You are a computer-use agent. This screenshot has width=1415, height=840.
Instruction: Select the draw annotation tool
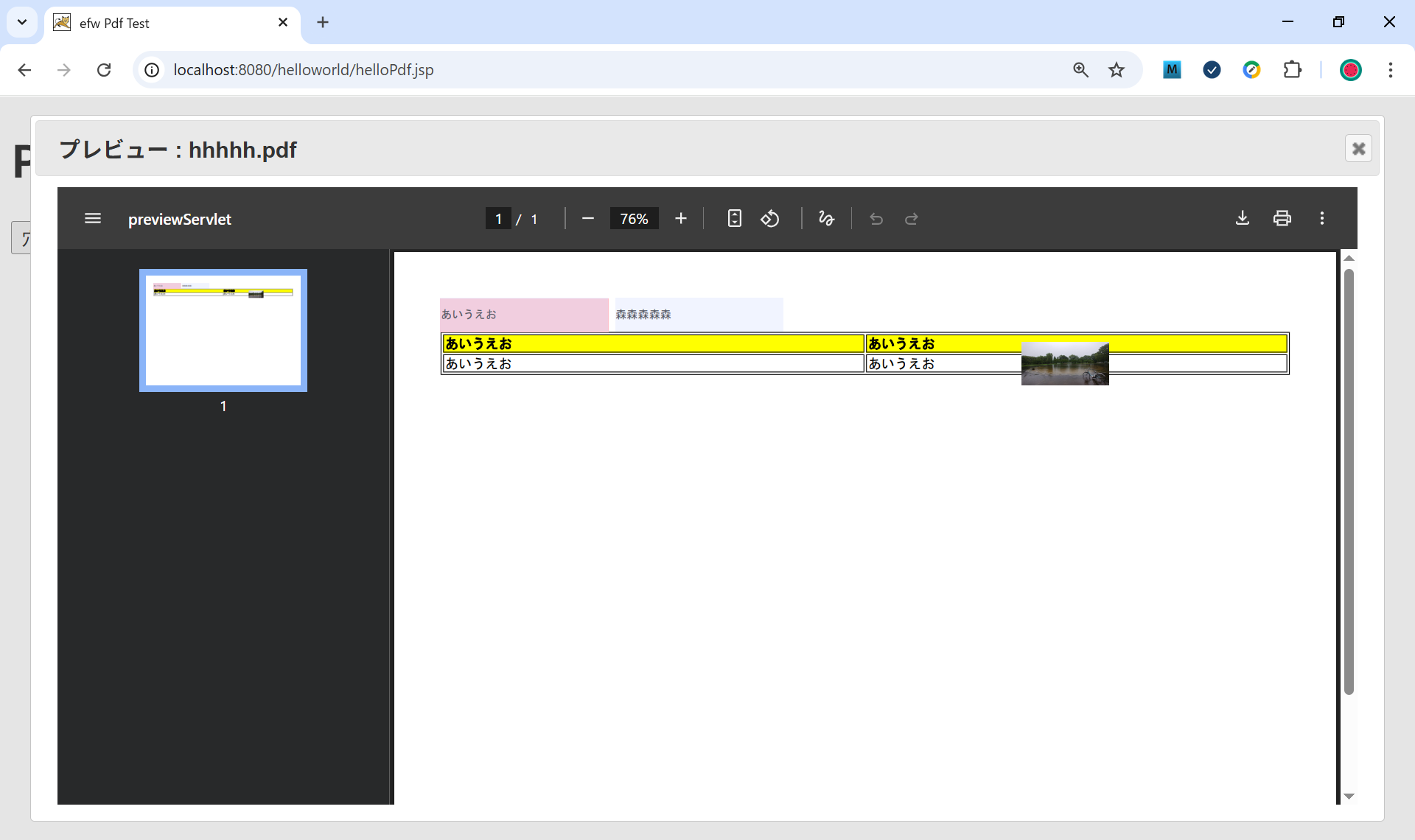click(826, 219)
